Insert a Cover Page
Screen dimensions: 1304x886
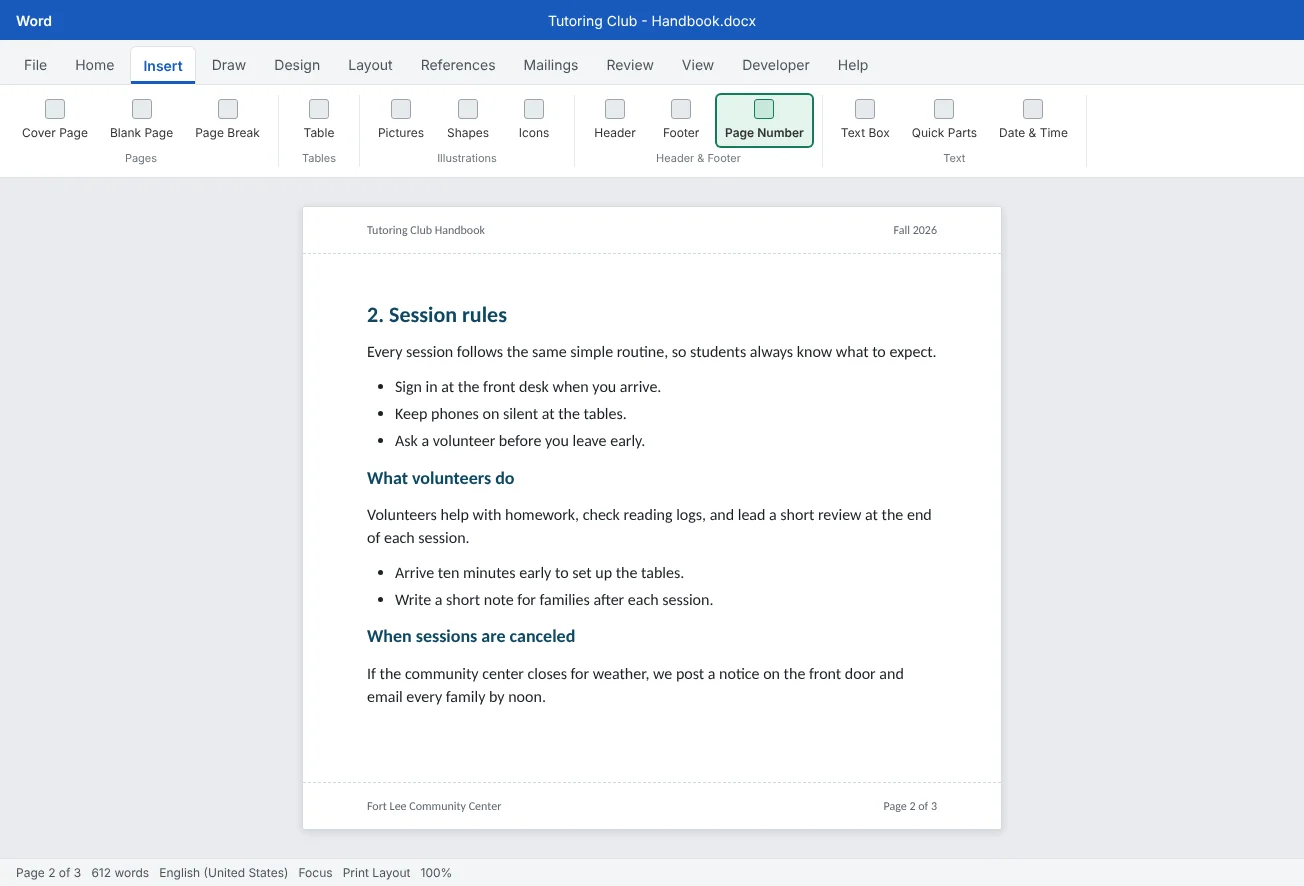[55, 120]
